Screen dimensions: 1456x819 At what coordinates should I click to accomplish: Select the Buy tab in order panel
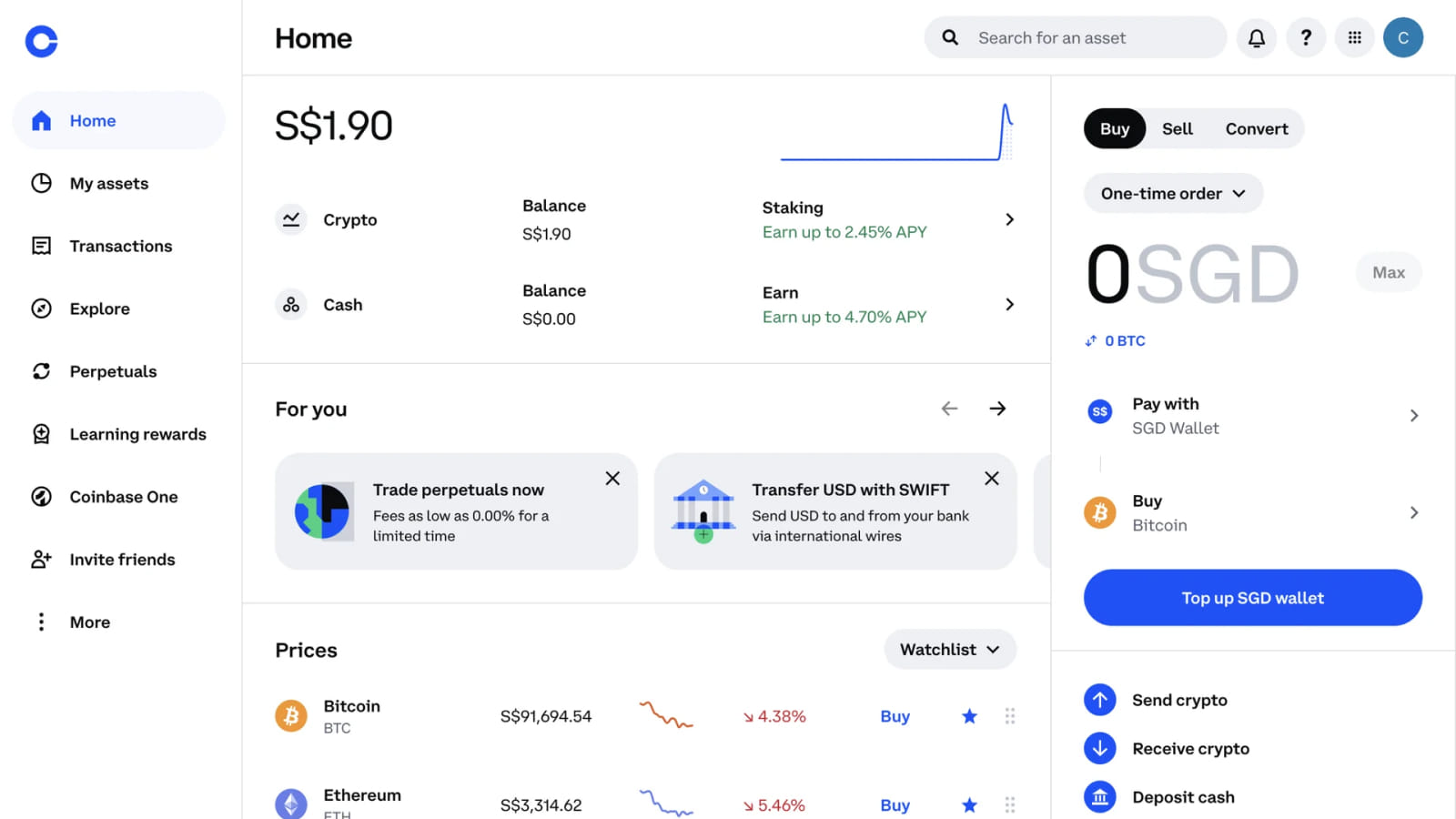coord(1114,128)
